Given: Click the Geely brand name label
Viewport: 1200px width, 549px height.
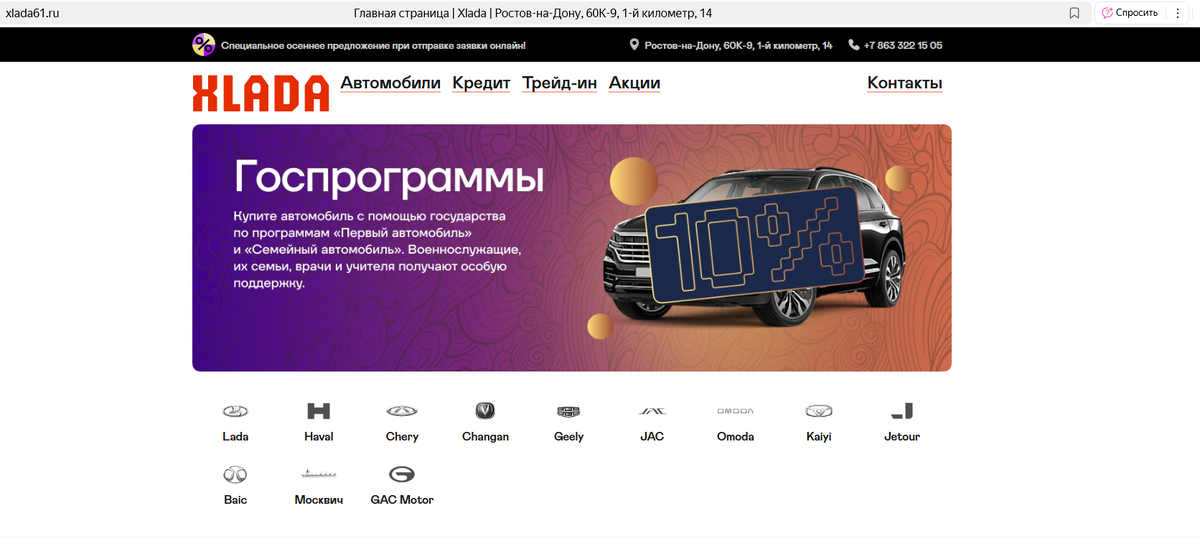Looking at the screenshot, I should pyautogui.click(x=569, y=437).
